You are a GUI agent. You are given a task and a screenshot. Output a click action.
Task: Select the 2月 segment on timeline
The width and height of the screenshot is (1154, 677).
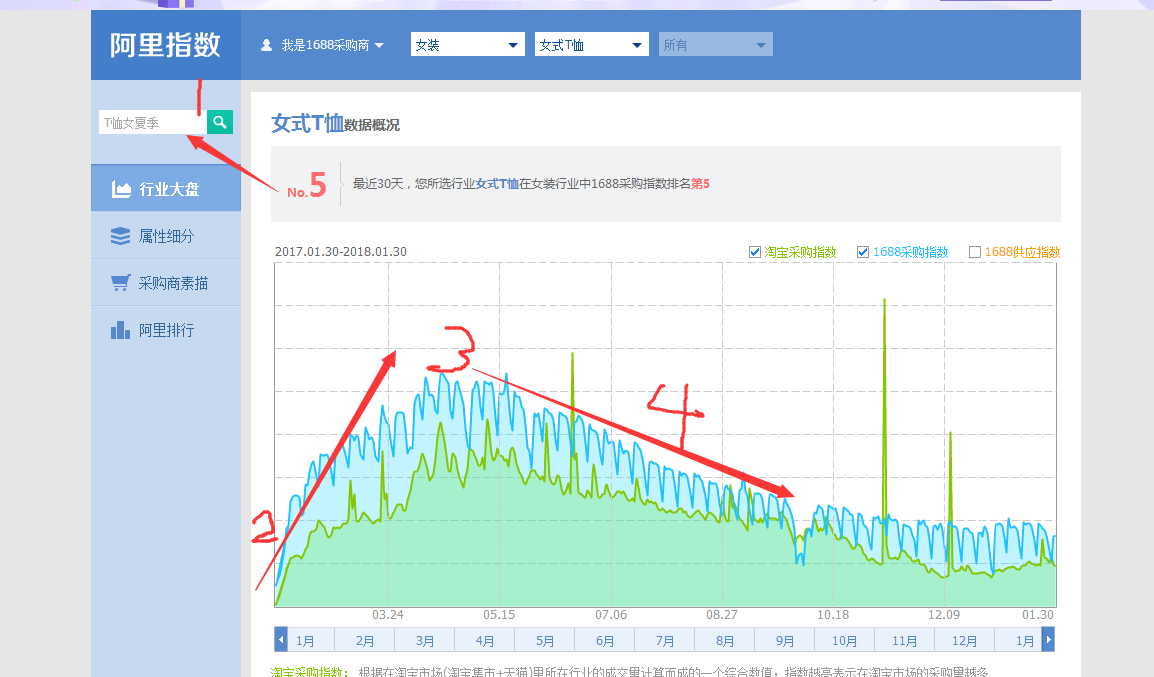coord(364,640)
